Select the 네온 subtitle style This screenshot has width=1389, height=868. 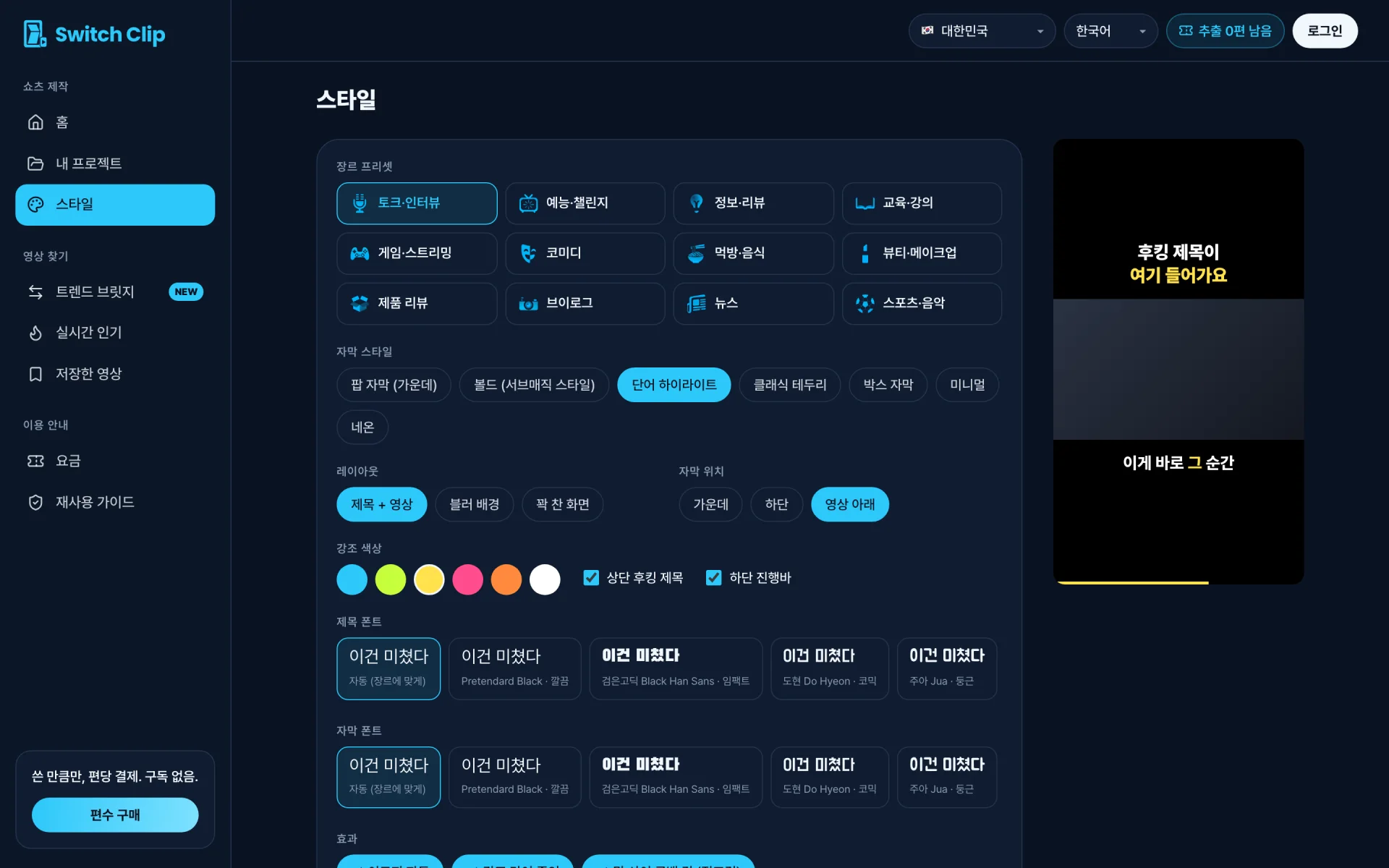[362, 427]
